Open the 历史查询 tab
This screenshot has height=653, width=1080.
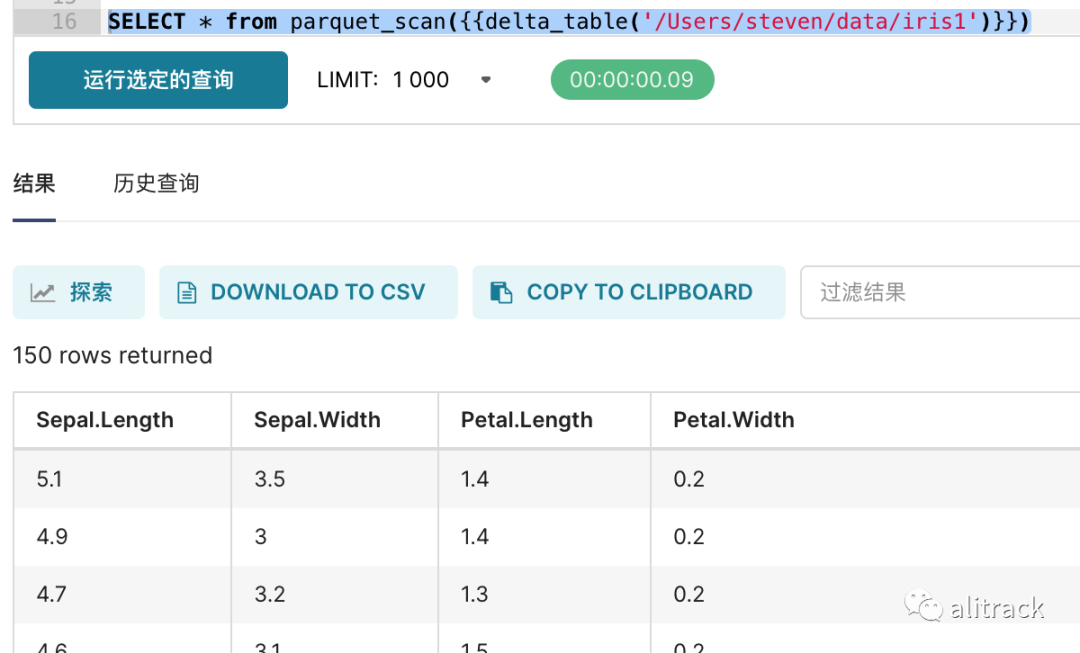156,184
